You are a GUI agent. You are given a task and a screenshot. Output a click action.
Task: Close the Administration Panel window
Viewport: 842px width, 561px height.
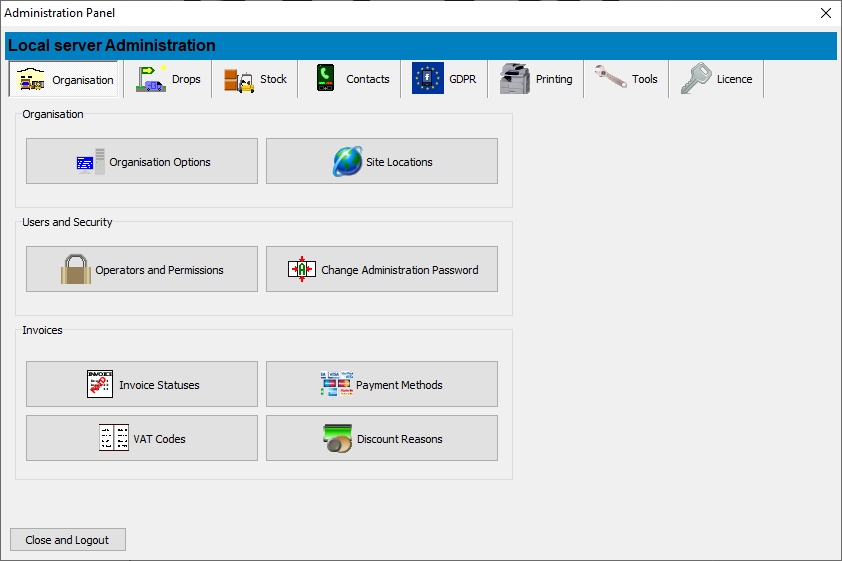tap(826, 13)
